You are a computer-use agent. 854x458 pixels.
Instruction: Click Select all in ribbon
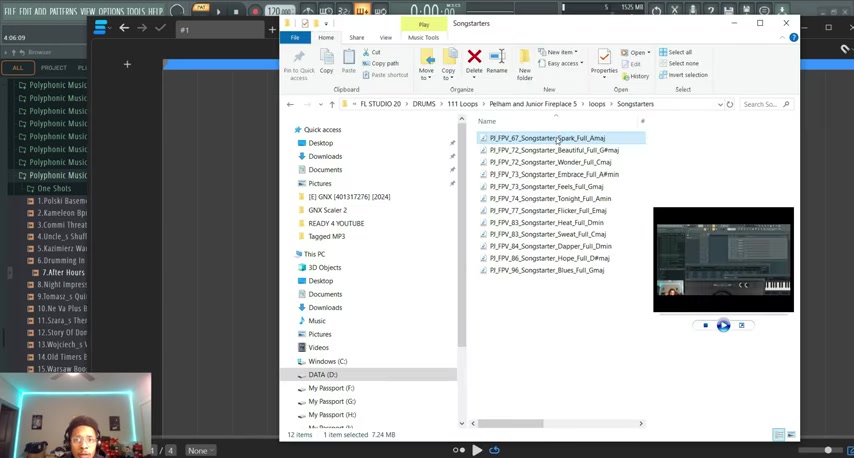click(x=675, y=52)
